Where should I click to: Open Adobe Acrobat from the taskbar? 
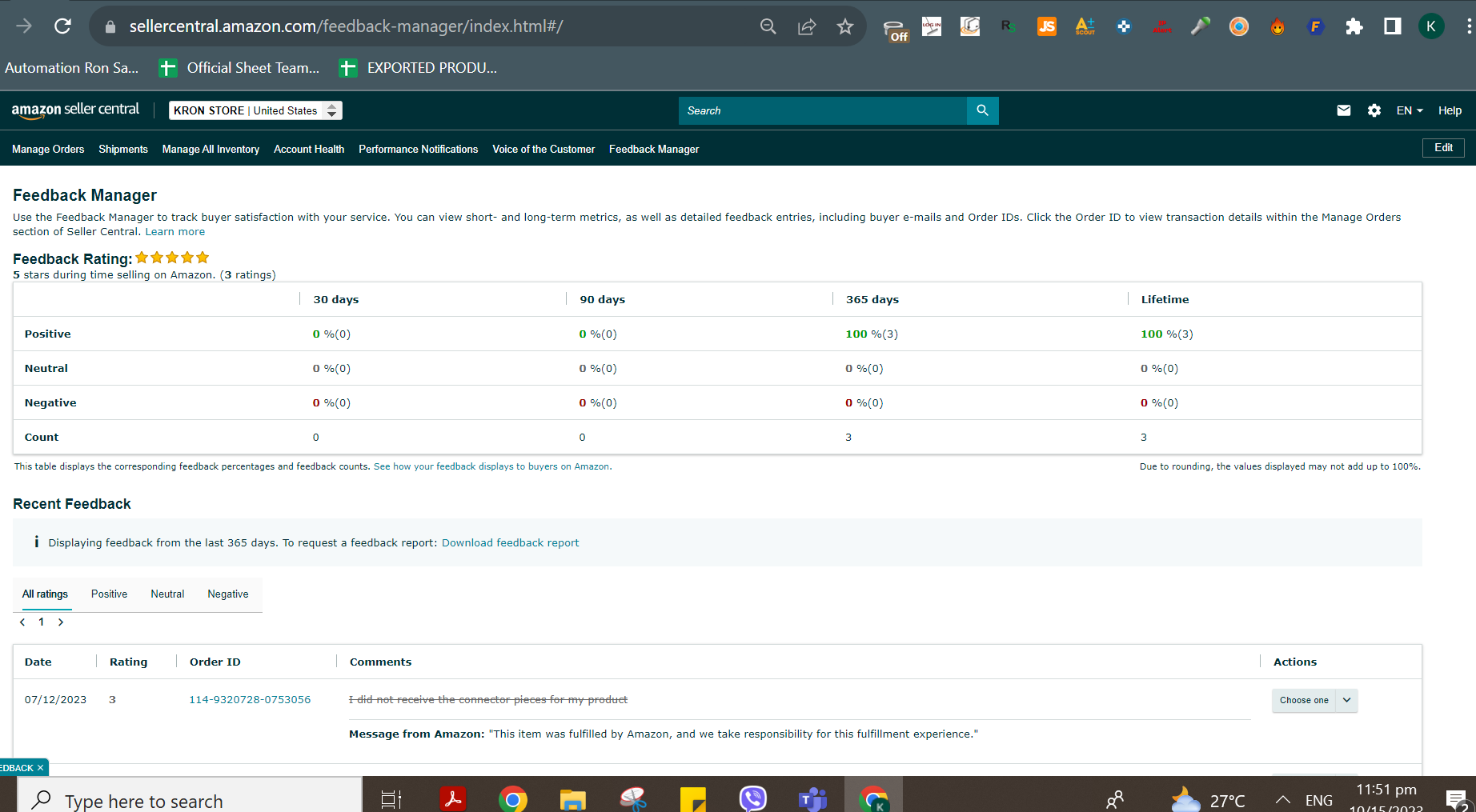(x=453, y=798)
